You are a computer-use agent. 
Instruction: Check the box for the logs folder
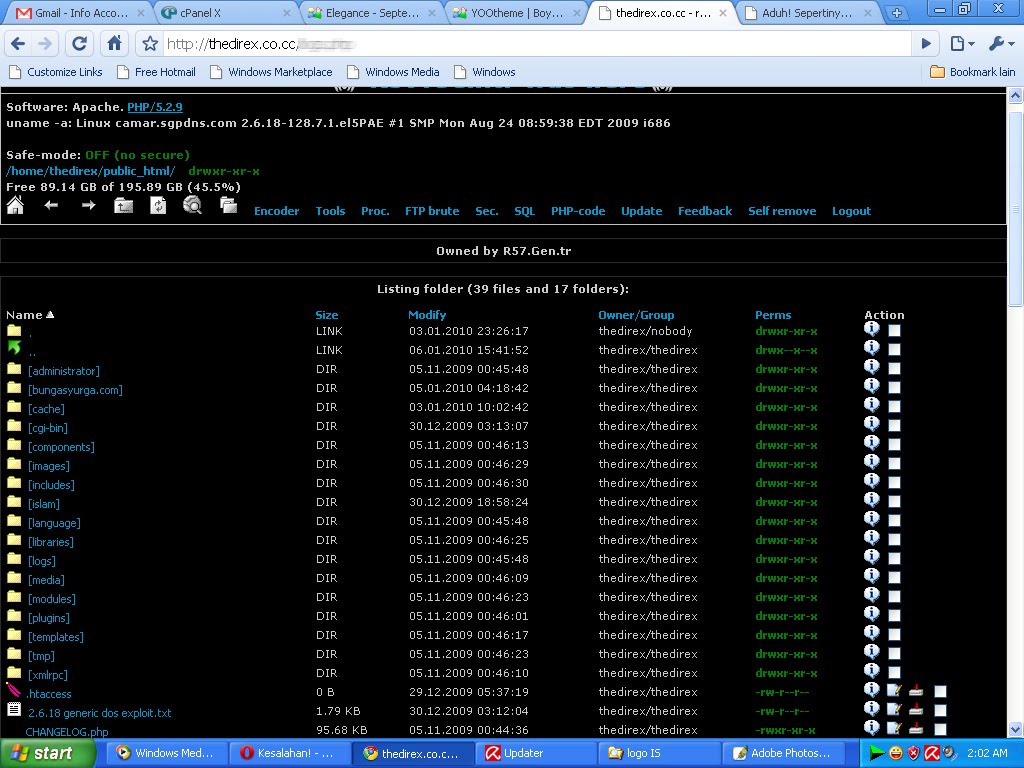click(894, 559)
